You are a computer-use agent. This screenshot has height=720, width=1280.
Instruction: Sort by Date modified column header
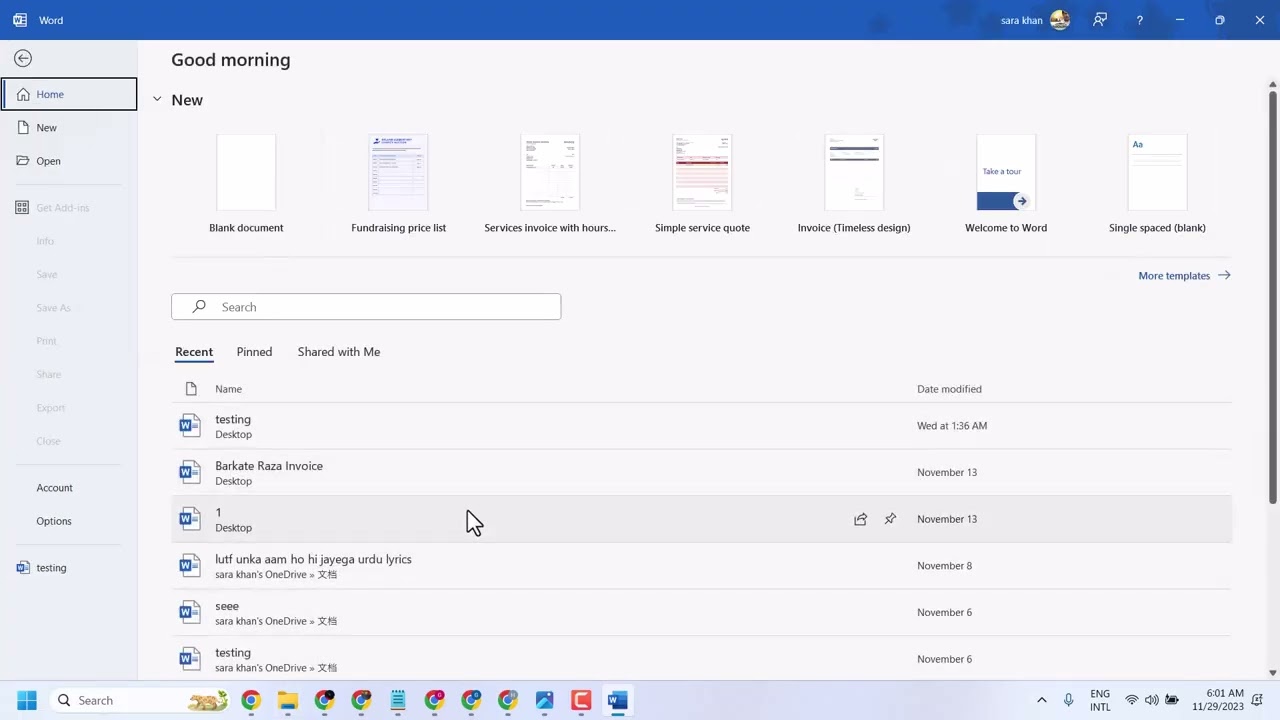click(949, 389)
